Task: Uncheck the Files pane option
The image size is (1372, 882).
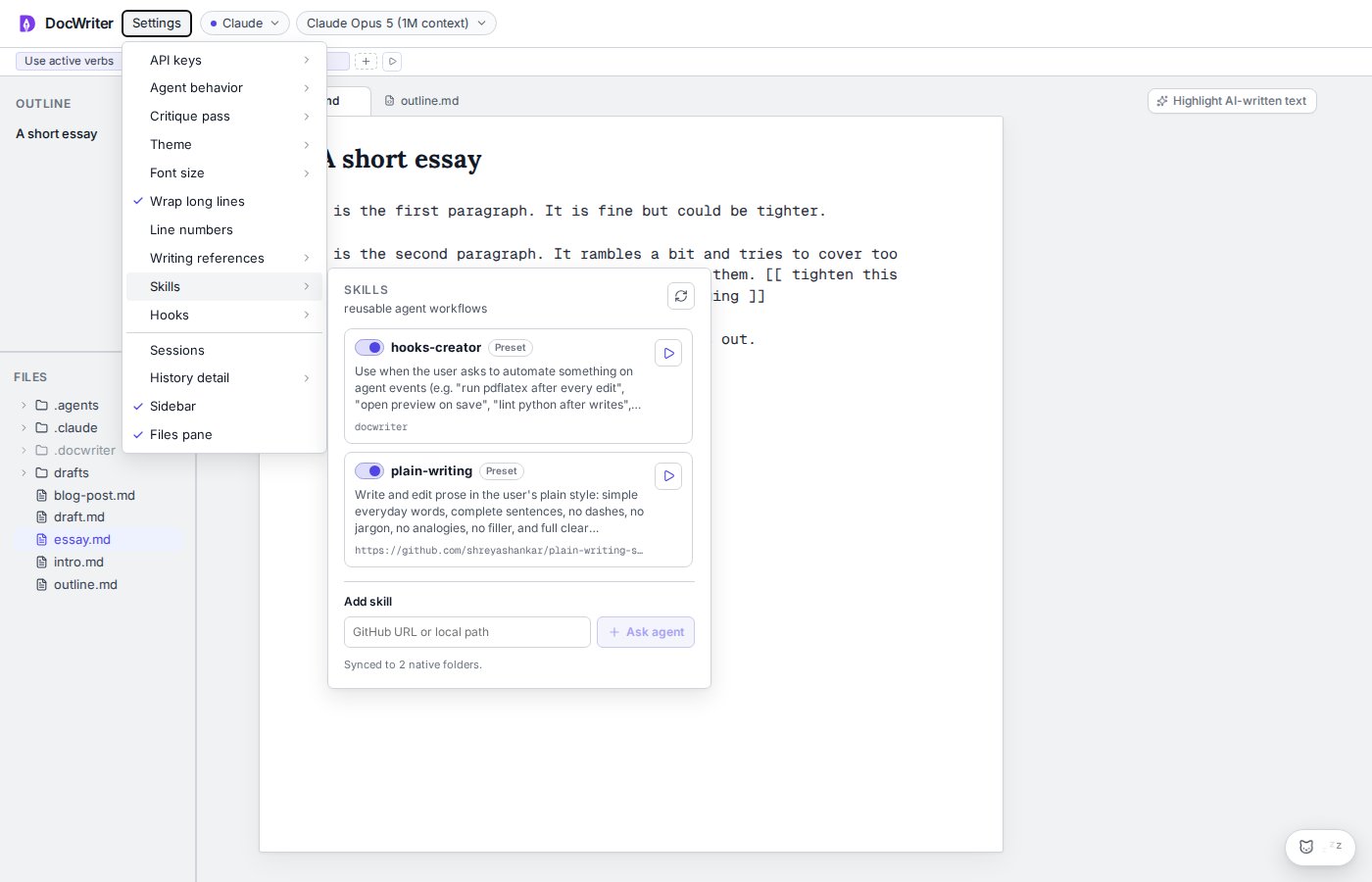Action: click(x=224, y=435)
